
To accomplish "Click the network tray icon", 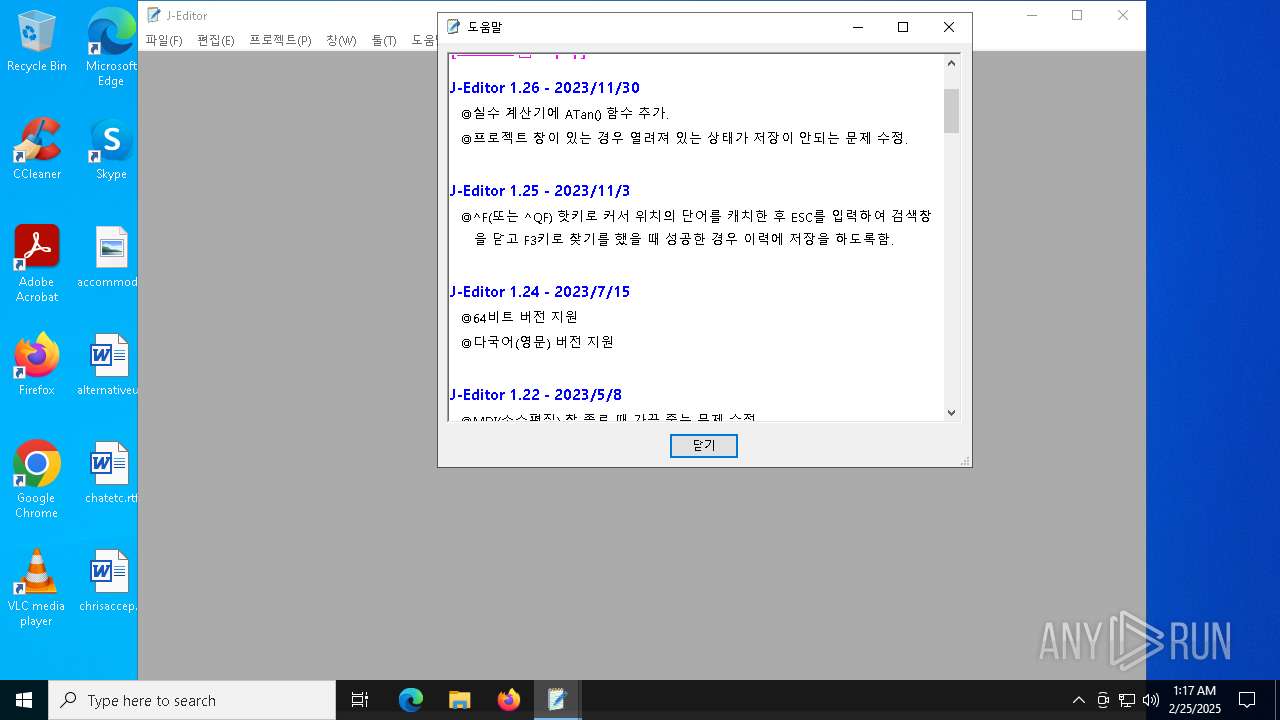I will pyautogui.click(x=1127, y=700).
